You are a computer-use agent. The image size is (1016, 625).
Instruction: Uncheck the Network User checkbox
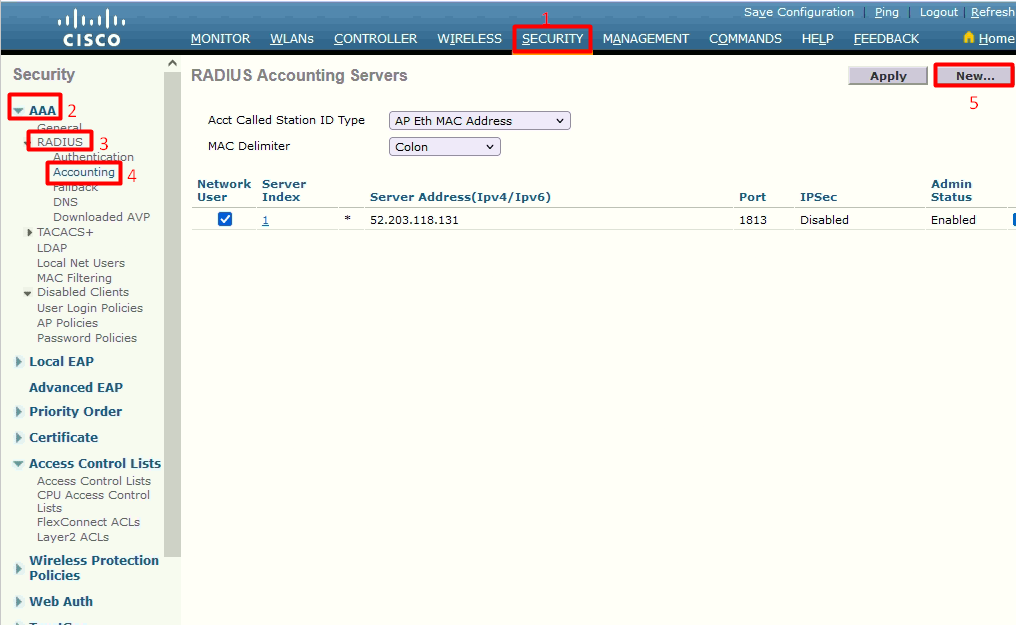point(225,219)
